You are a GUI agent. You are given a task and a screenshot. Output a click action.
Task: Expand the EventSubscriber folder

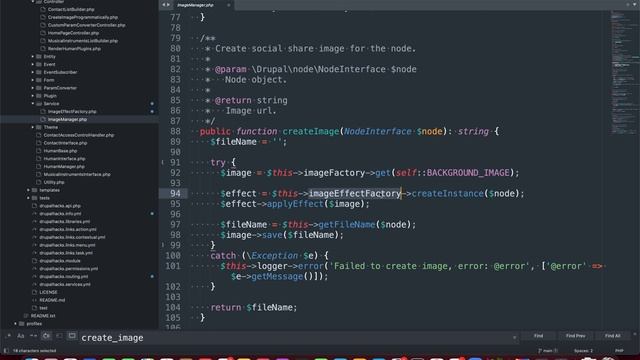(33, 72)
